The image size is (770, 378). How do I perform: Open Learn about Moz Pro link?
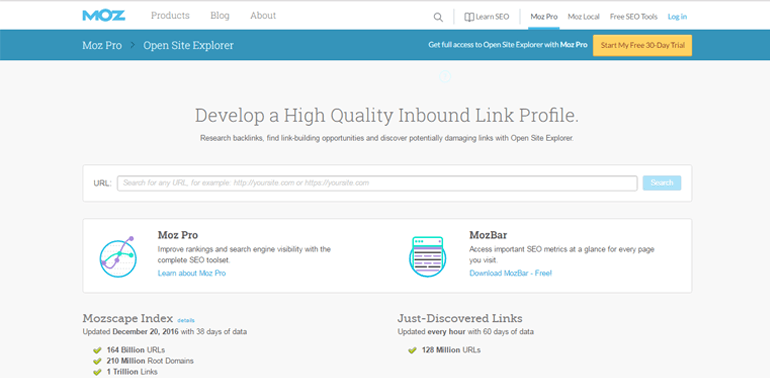click(x=192, y=273)
